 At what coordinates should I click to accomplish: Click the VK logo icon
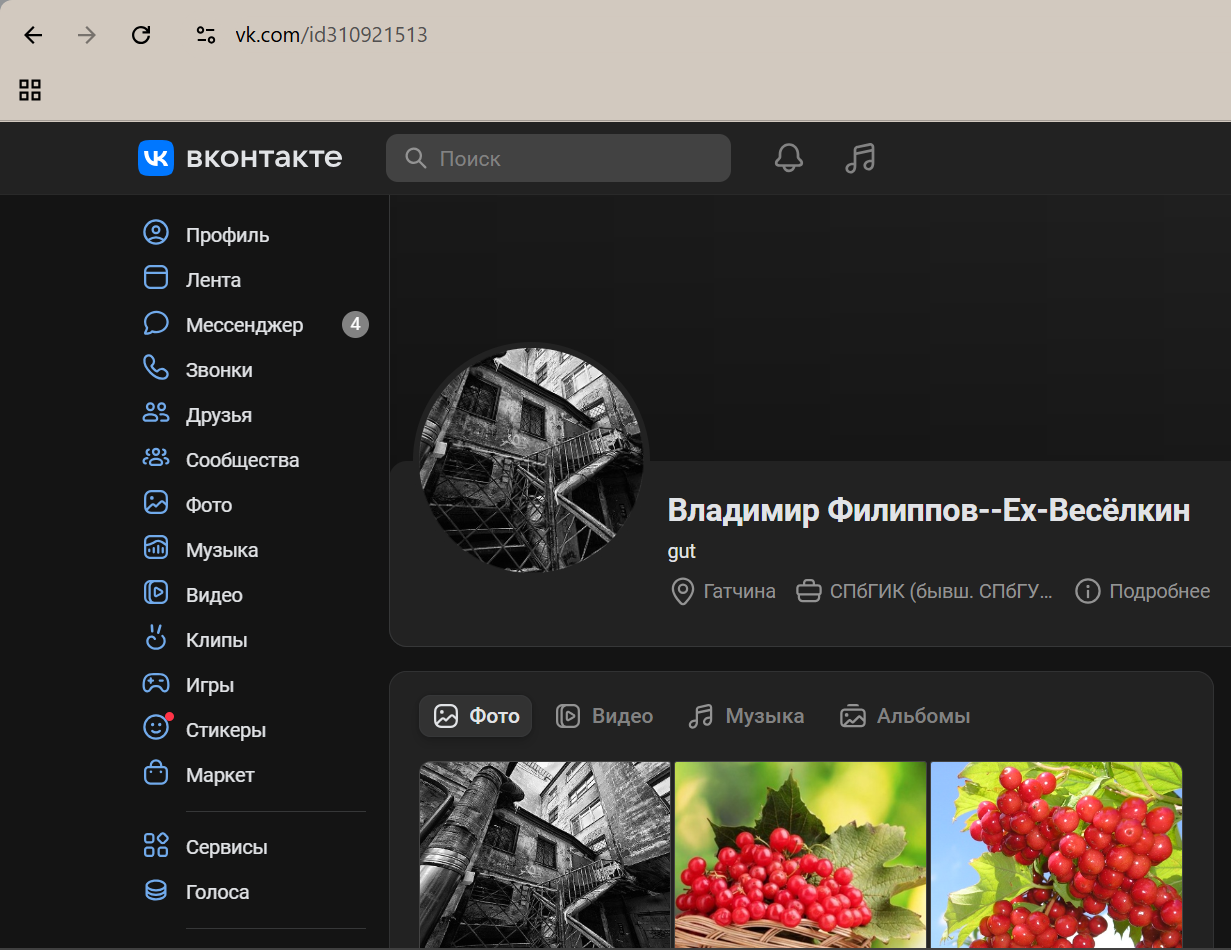156,158
